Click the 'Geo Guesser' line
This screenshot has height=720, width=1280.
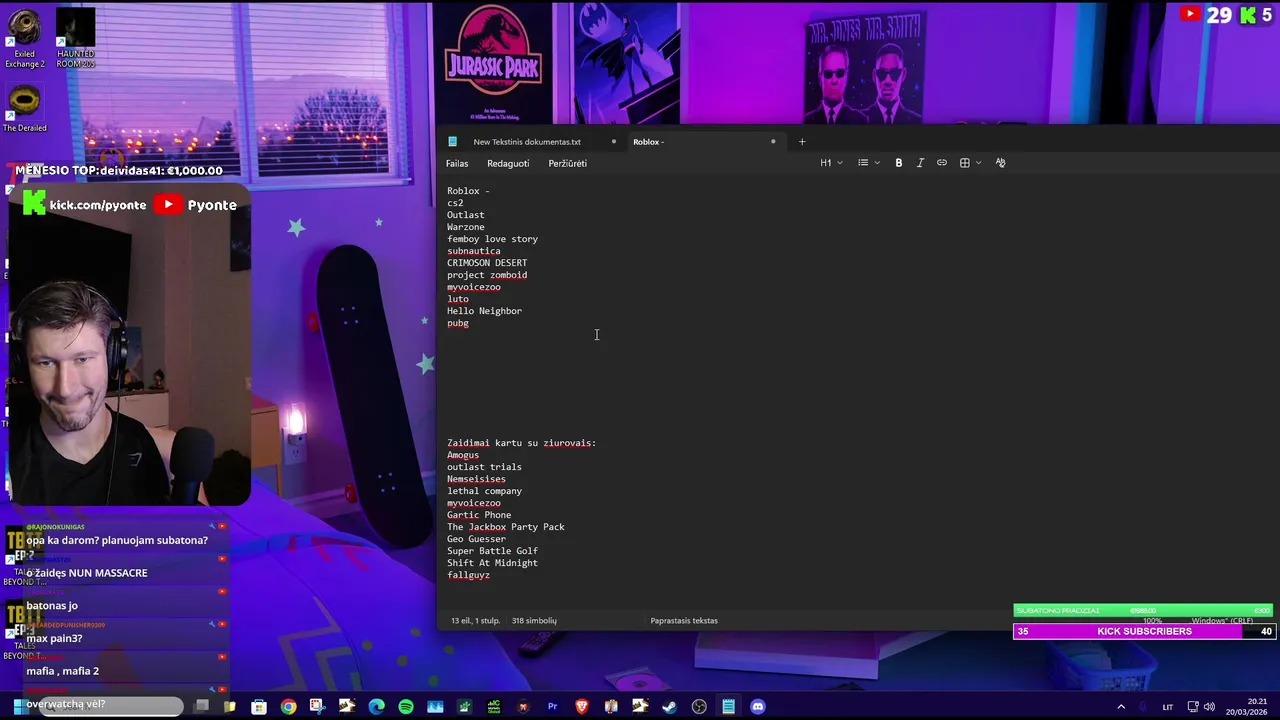(476, 539)
